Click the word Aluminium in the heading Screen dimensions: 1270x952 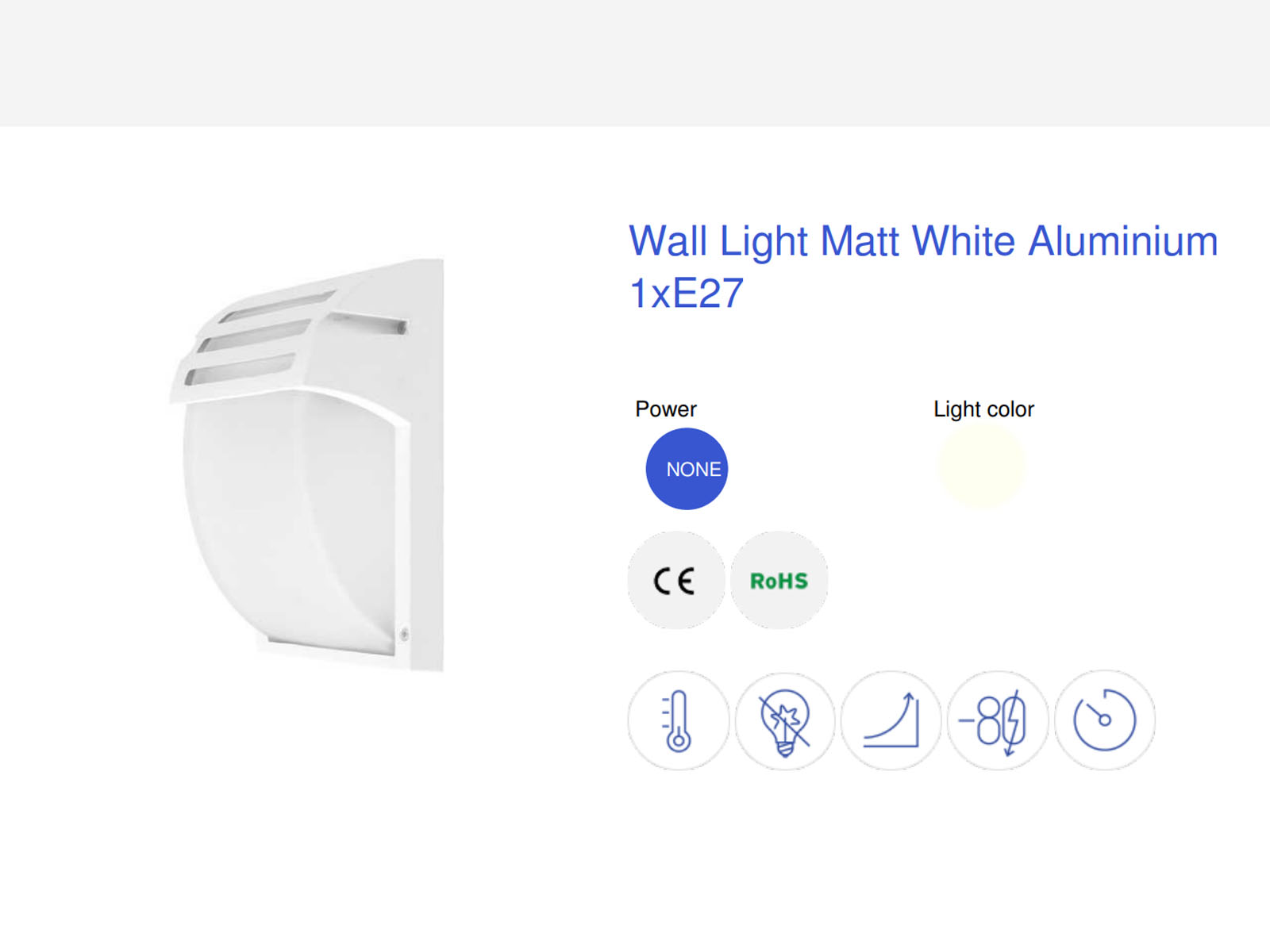click(1123, 241)
